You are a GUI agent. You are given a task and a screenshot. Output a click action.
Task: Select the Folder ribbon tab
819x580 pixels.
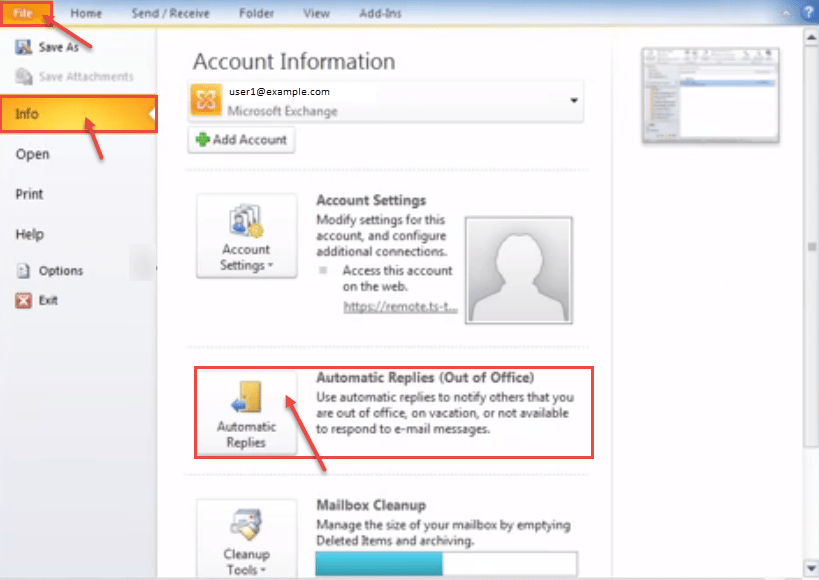pos(256,13)
